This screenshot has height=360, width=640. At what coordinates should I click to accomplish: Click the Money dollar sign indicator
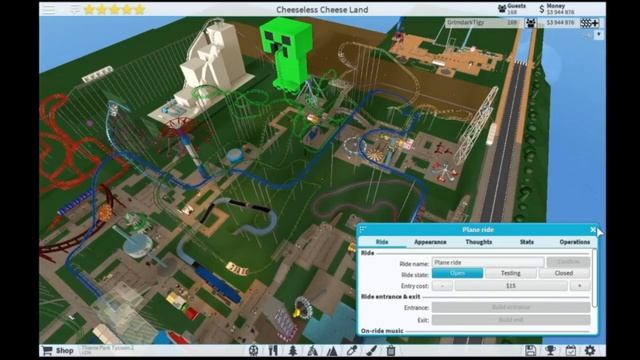tap(542, 9)
